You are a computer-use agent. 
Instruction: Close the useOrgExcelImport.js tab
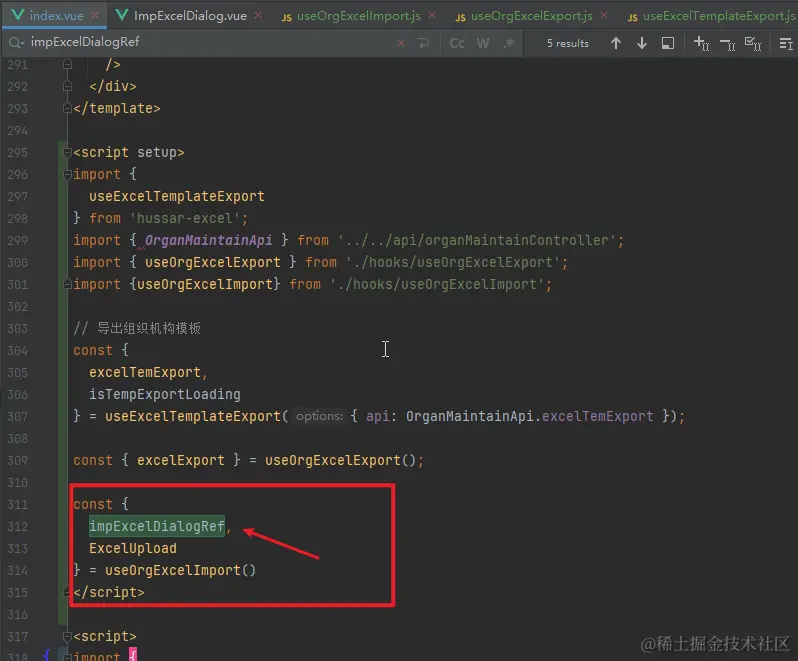coord(432,16)
